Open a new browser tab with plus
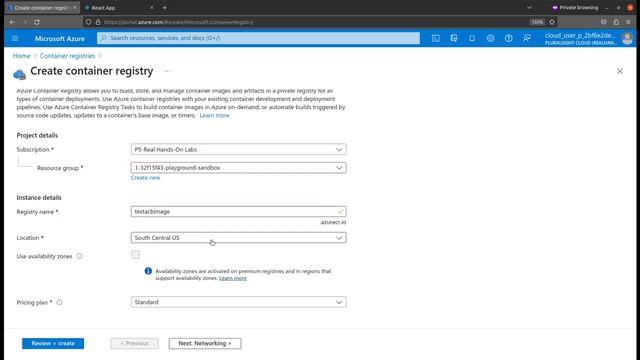The image size is (640, 360). tap(164, 8)
